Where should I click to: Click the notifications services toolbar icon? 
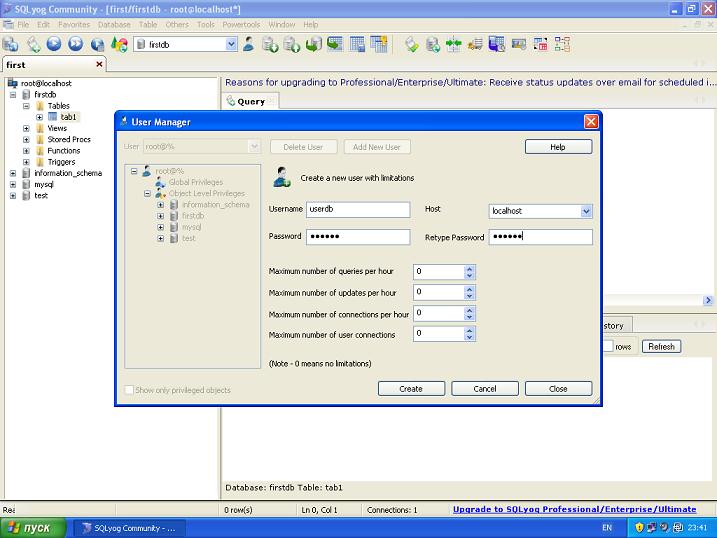[519, 44]
